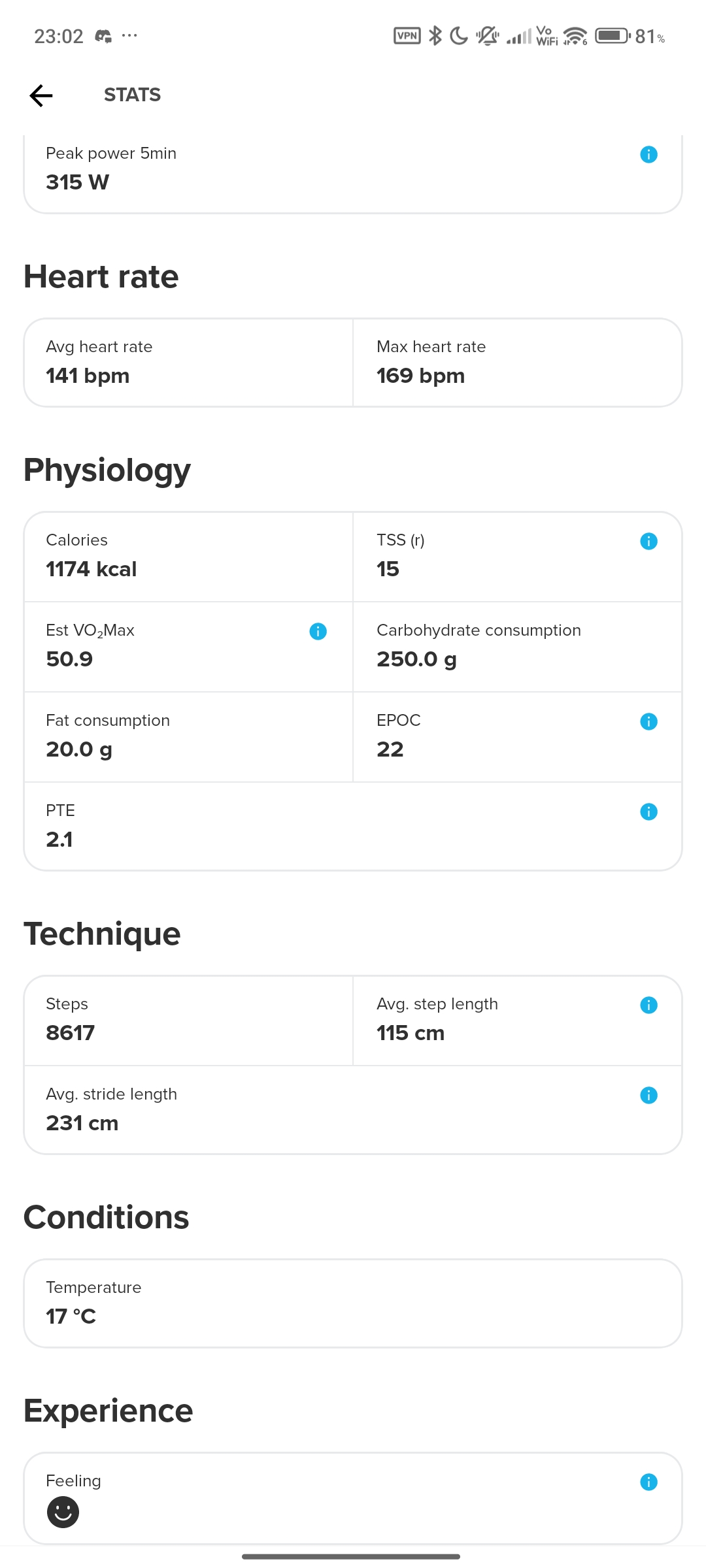Viewport: 706px width, 1568px height.
Task: Tap the PTE info icon
Action: (648, 811)
